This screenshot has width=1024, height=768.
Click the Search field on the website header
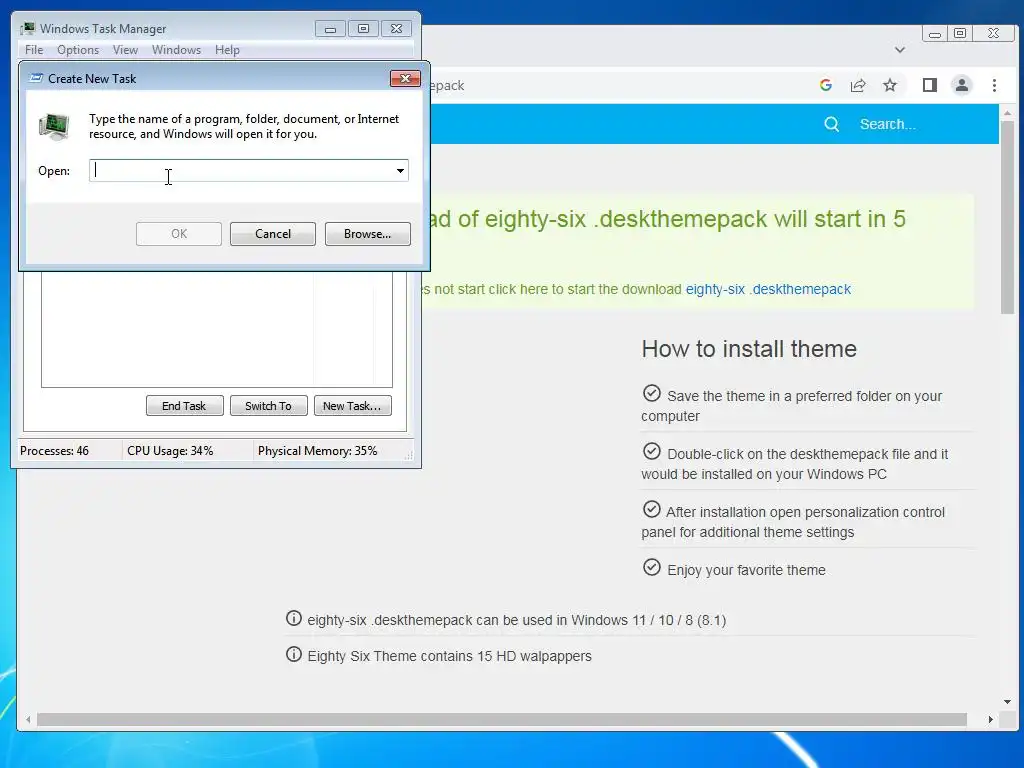(888, 124)
